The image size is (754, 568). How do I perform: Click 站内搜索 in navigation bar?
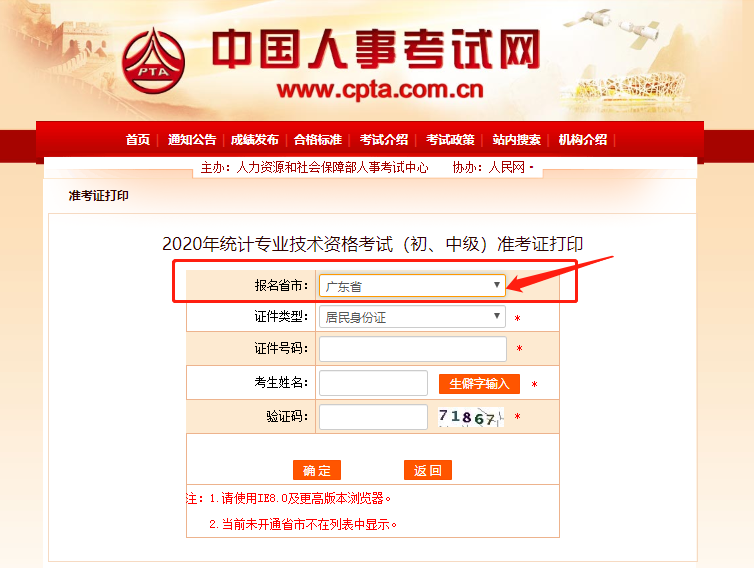point(516,139)
